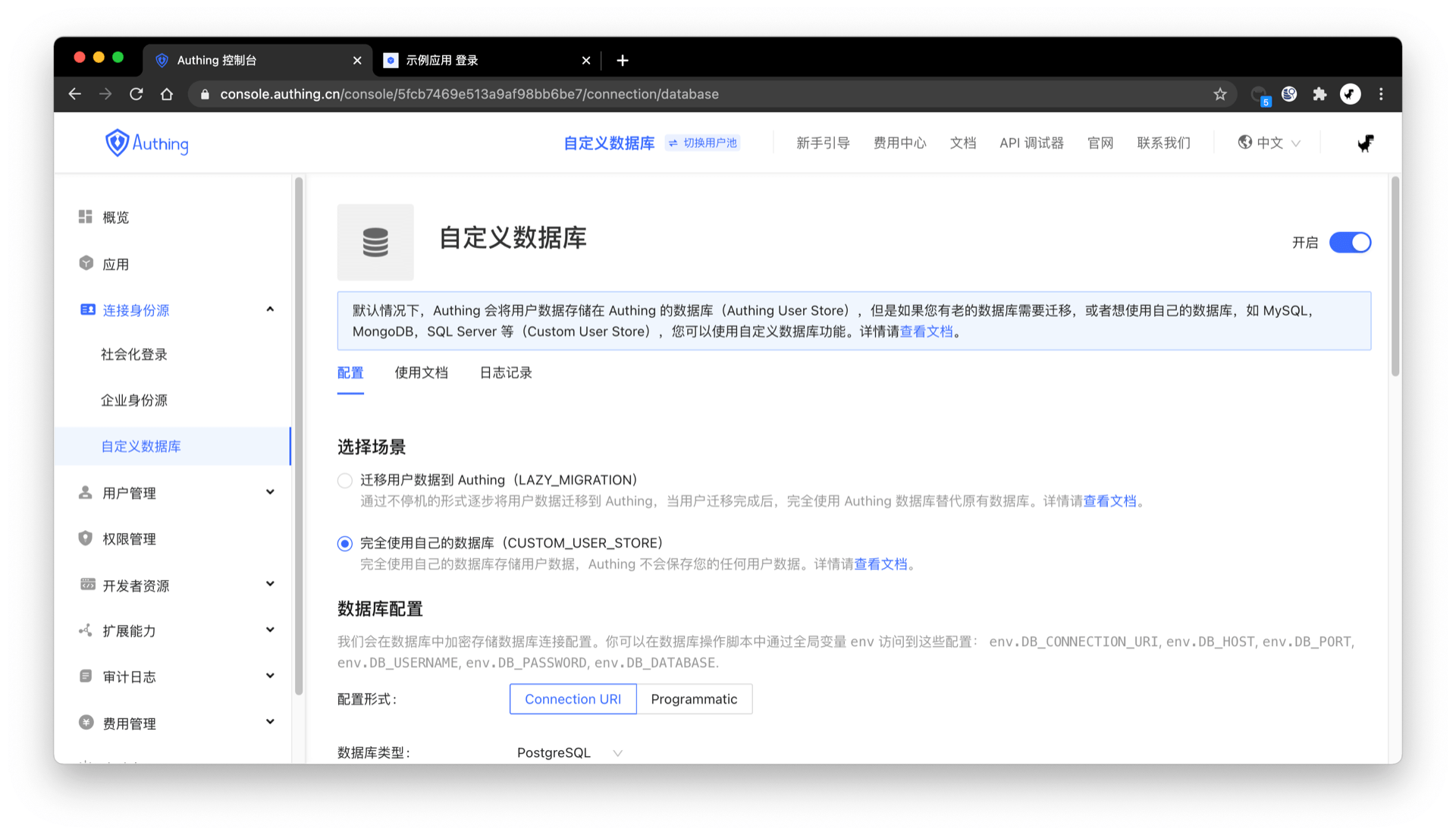Click the Programmatic configuration button
Viewport: 1456px width, 835px height.
coord(694,698)
